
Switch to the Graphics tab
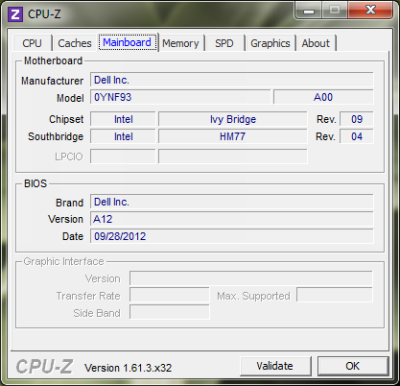[270, 43]
